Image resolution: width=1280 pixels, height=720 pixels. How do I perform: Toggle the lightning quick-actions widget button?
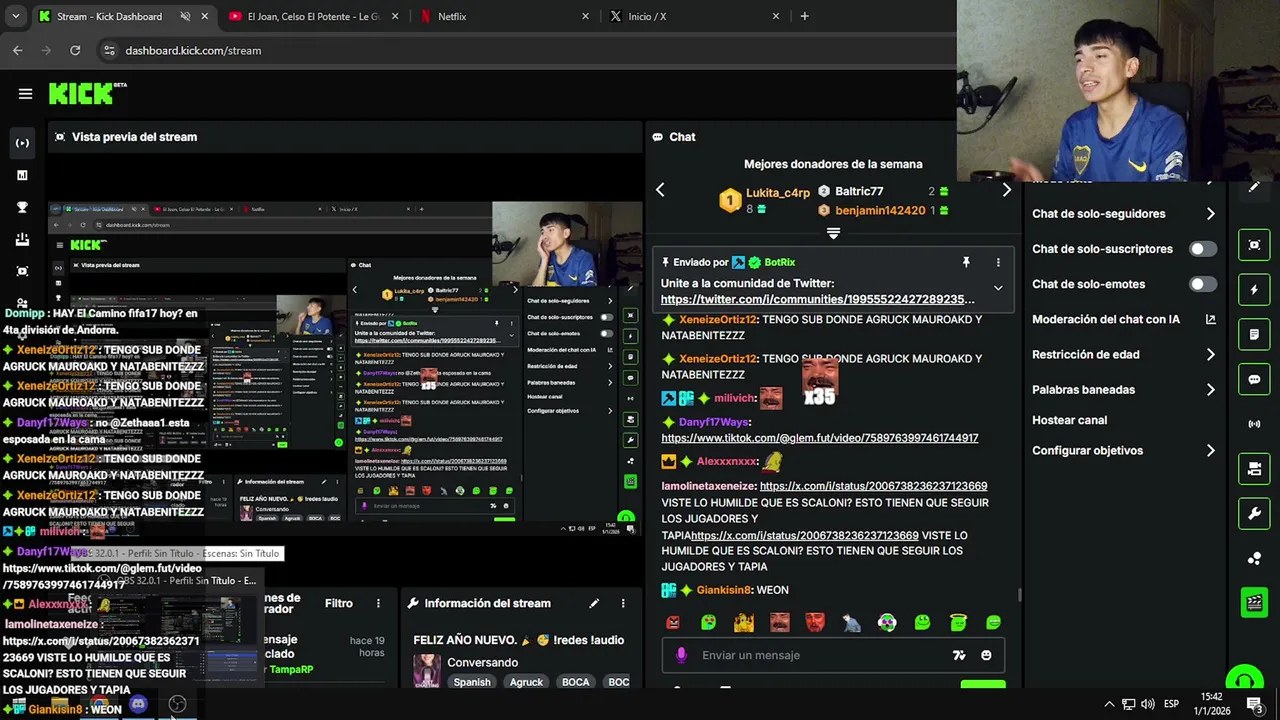[1254, 290]
